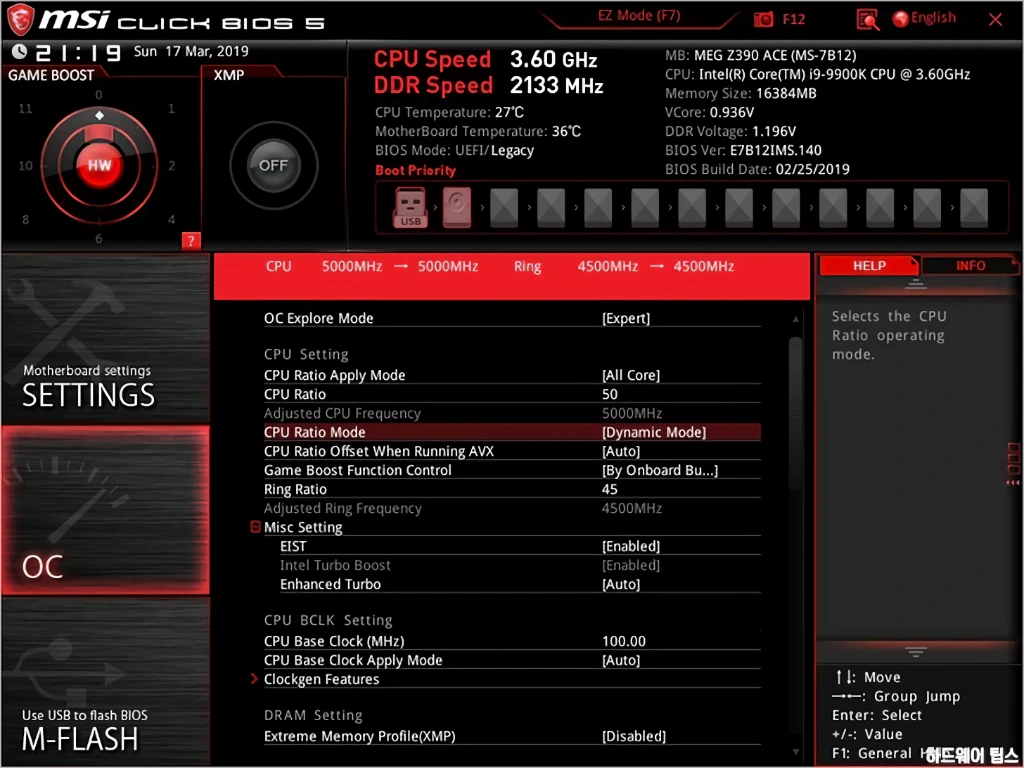Click the clock icon beside the time
The height and width of the screenshot is (768, 1024).
pyautogui.click(x=19, y=52)
